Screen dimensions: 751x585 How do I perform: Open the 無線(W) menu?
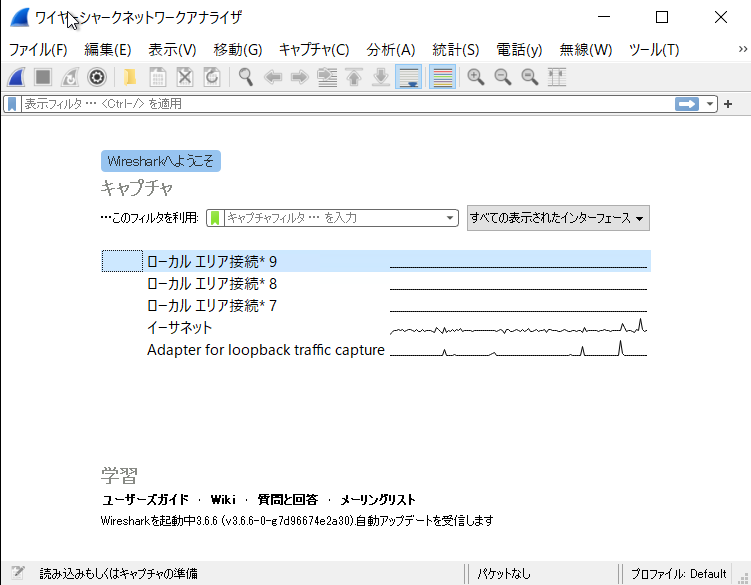point(586,49)
